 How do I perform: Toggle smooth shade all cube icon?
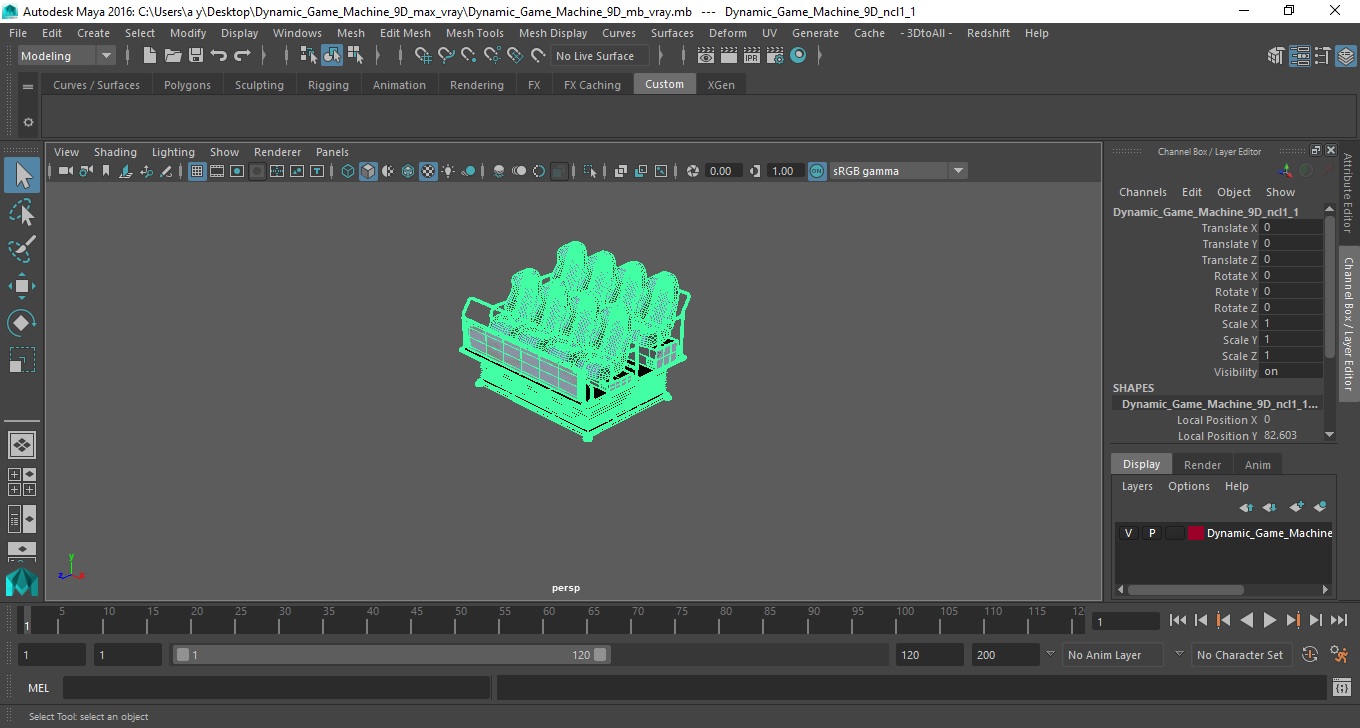pos(368,171)
